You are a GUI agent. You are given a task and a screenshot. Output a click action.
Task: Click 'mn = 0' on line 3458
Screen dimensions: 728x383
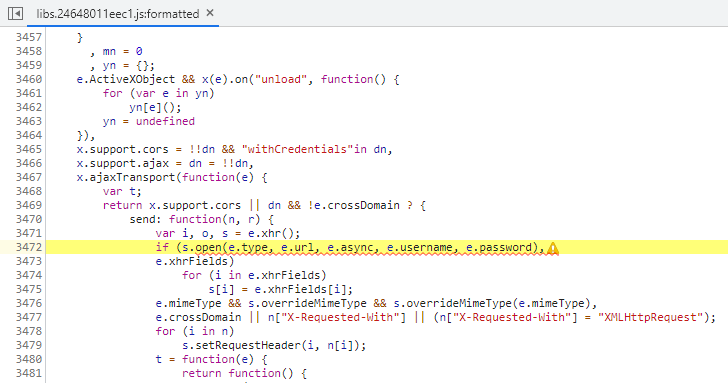[x=123, y=51]
